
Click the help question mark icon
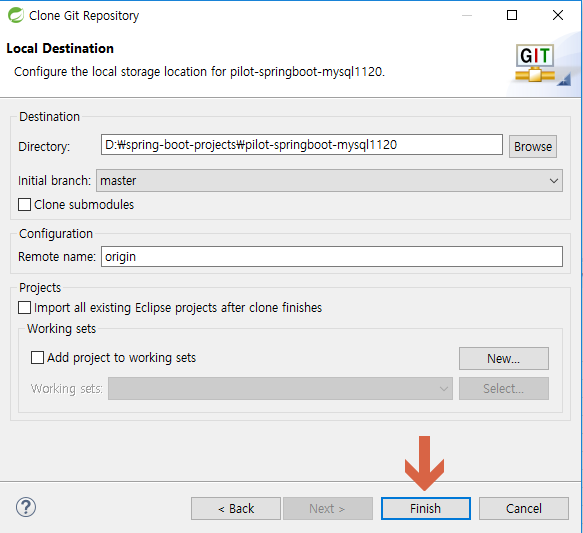(26, 507)
